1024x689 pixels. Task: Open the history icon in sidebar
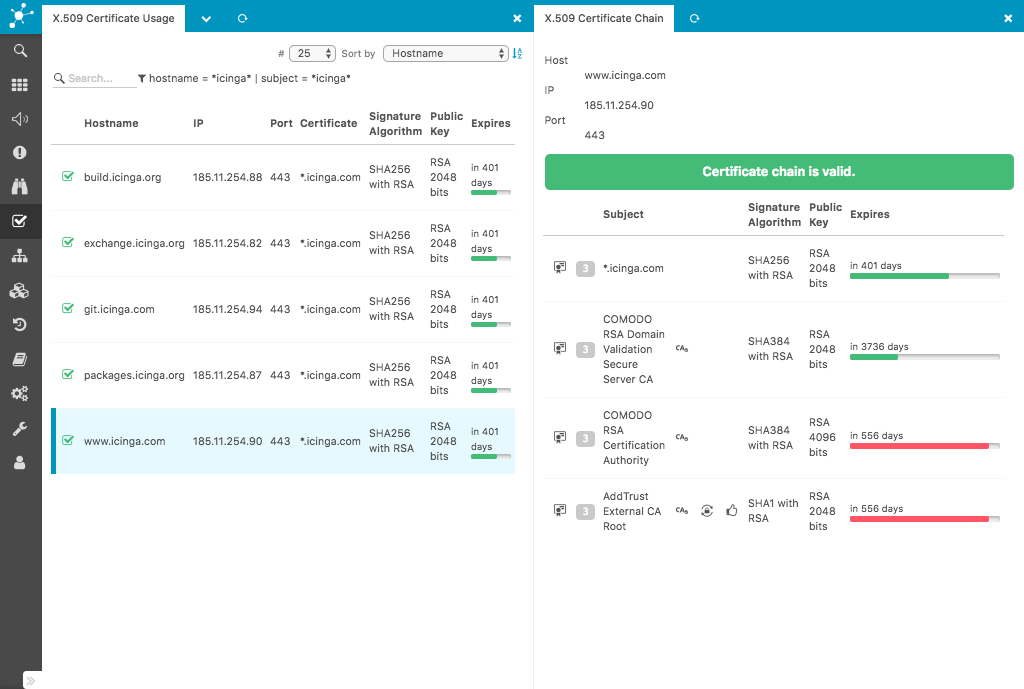(20, 324)
